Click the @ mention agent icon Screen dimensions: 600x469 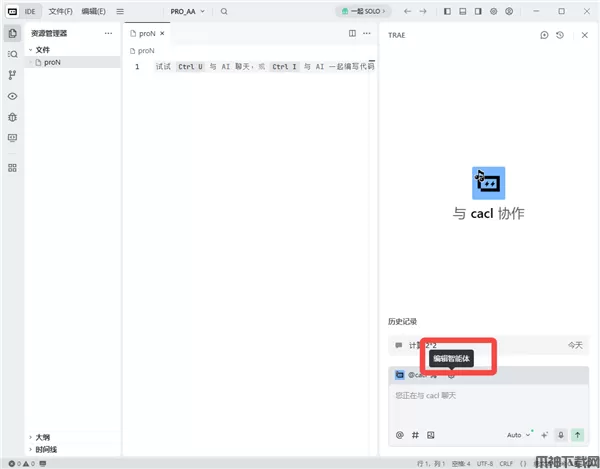(x=399, y=435)
